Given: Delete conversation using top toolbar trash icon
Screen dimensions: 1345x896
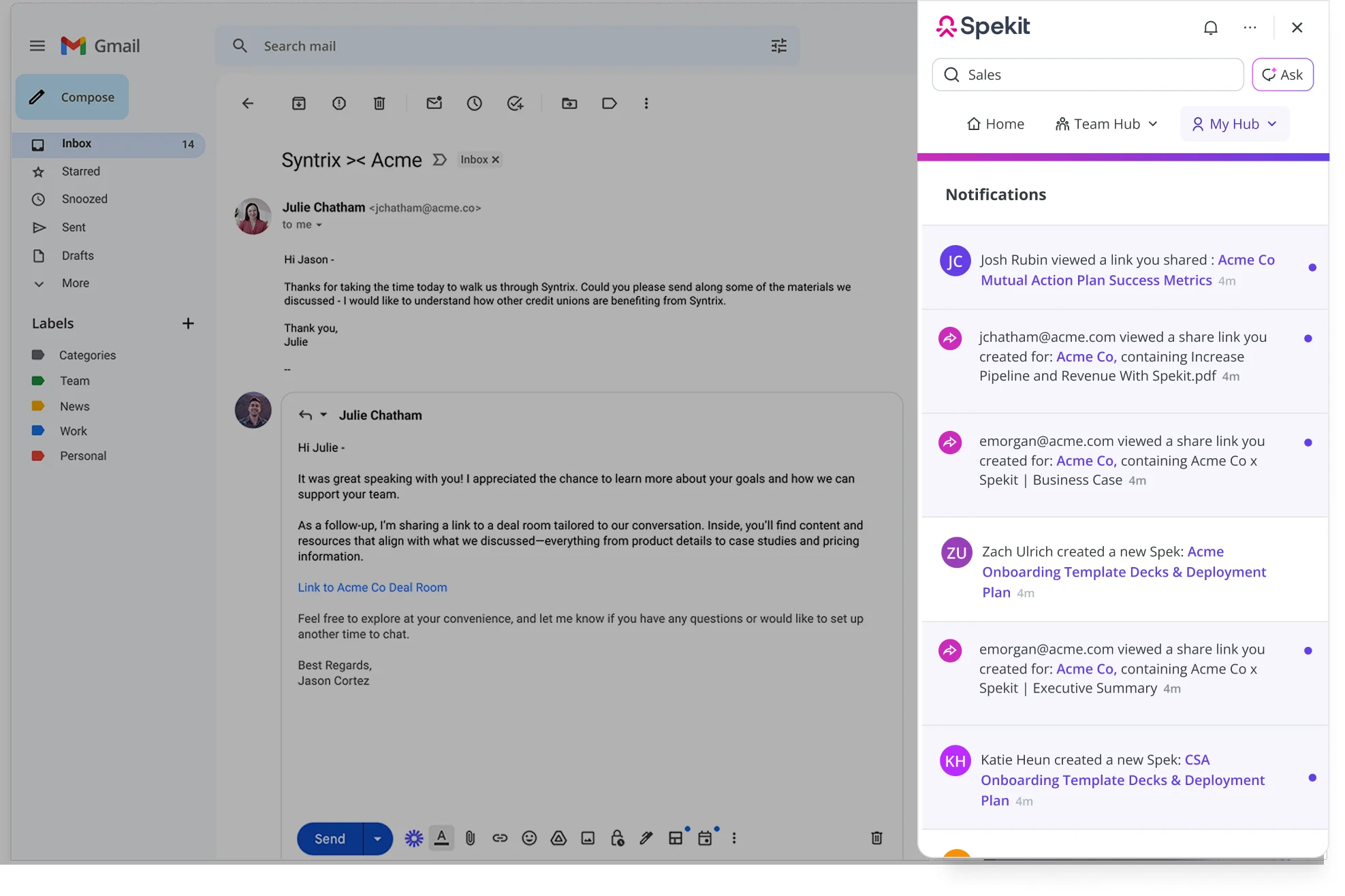Looking at the screenshot, I should click(x=379, y=103).
